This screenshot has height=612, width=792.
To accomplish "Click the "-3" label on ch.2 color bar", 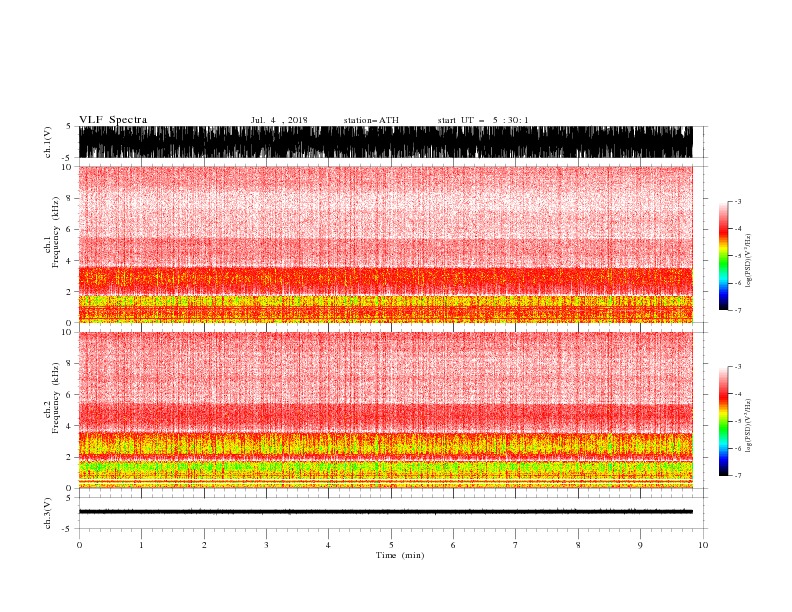I will coord(738,367).
